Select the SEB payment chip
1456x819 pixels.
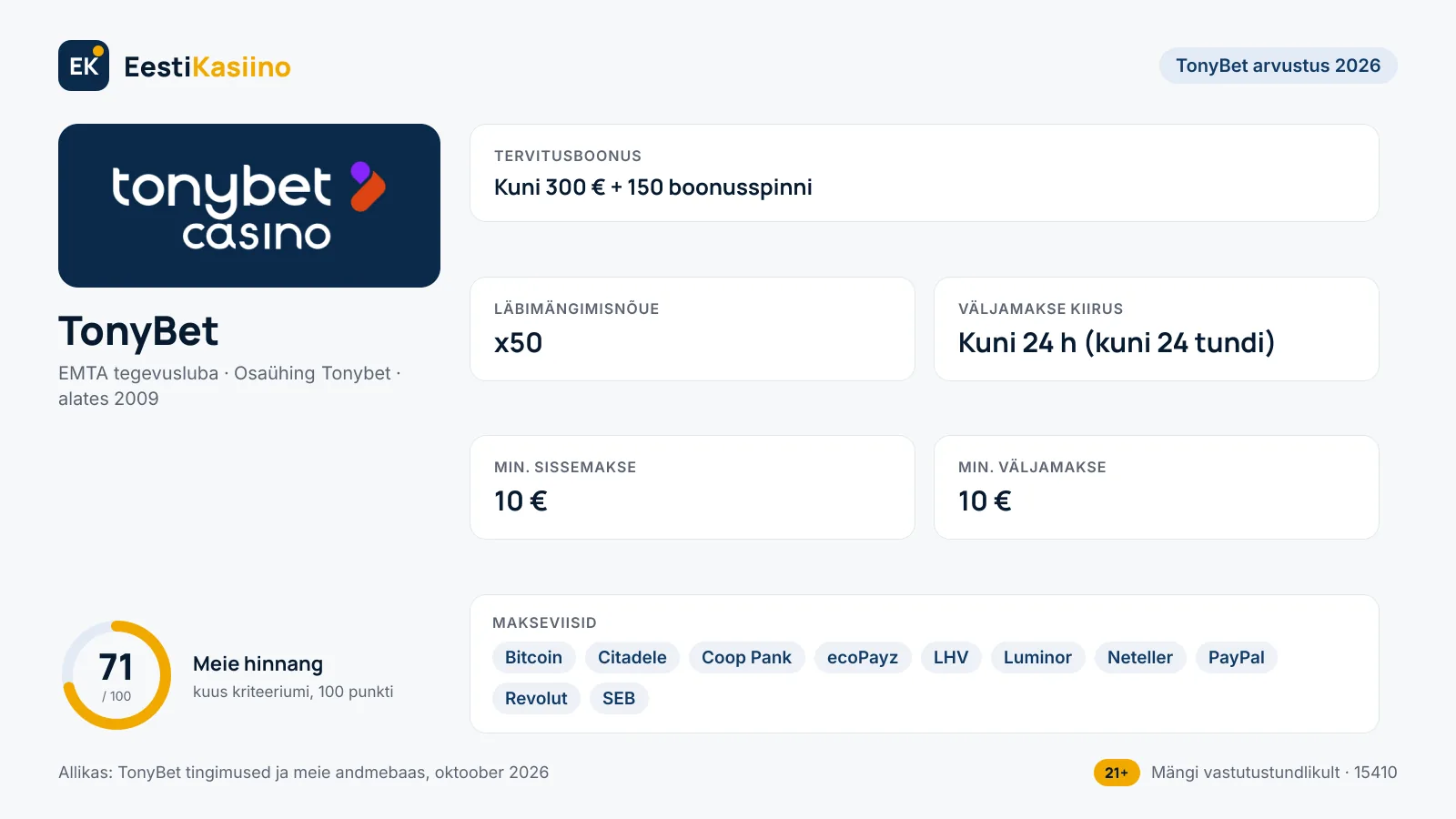click(x=619, y=699)
